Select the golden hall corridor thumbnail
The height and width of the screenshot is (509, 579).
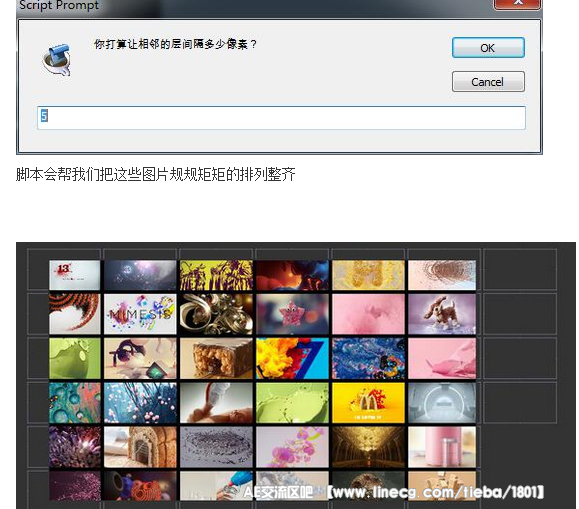369,447
